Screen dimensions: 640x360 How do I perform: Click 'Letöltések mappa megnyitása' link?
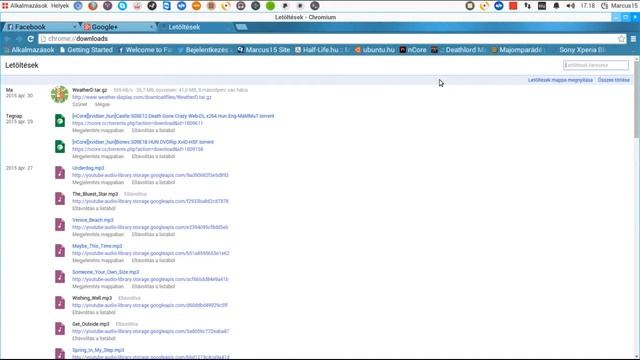(x=560, y=80)
